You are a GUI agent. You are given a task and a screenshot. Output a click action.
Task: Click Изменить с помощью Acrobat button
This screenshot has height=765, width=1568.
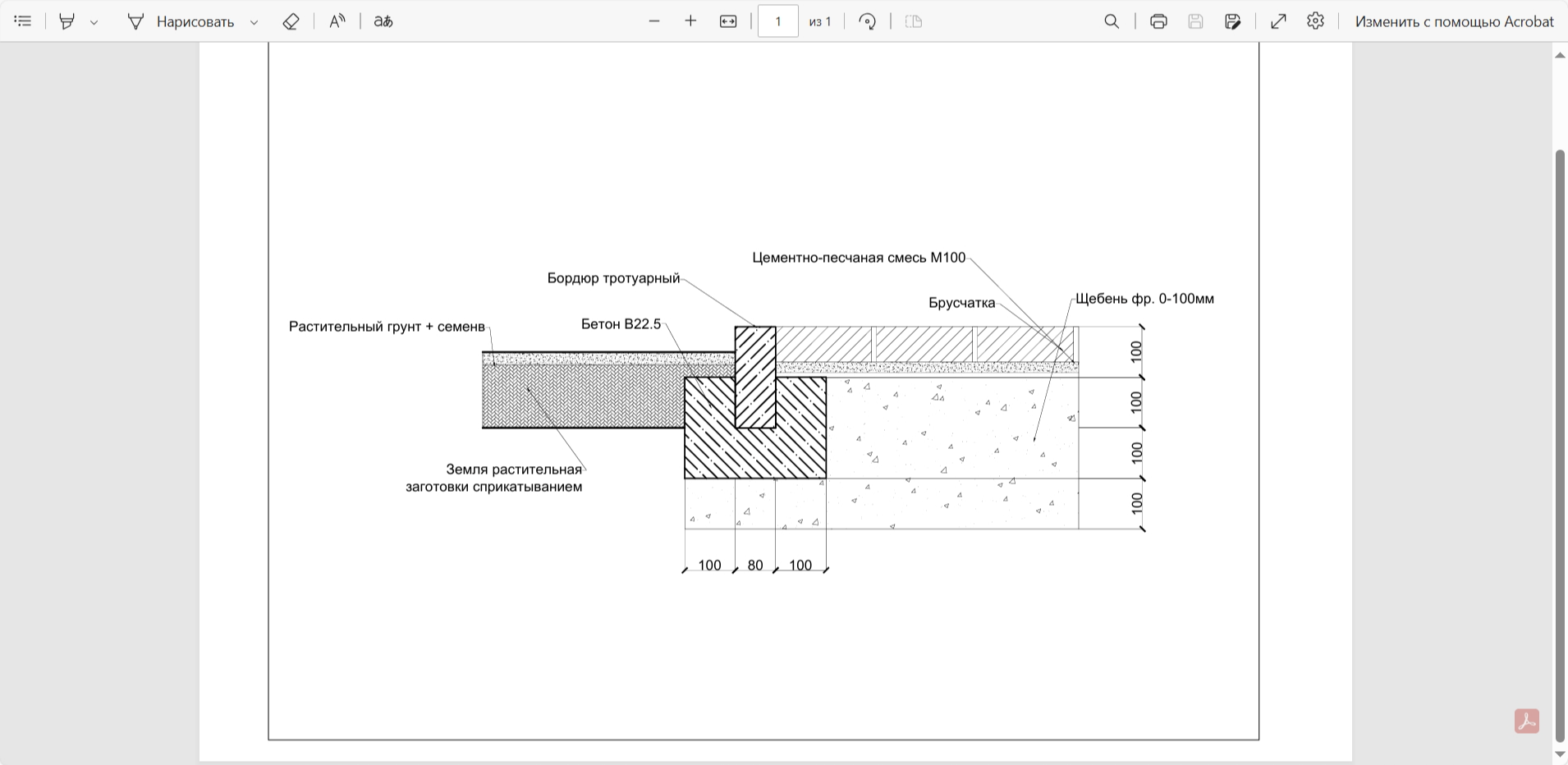click(1454, 21)
